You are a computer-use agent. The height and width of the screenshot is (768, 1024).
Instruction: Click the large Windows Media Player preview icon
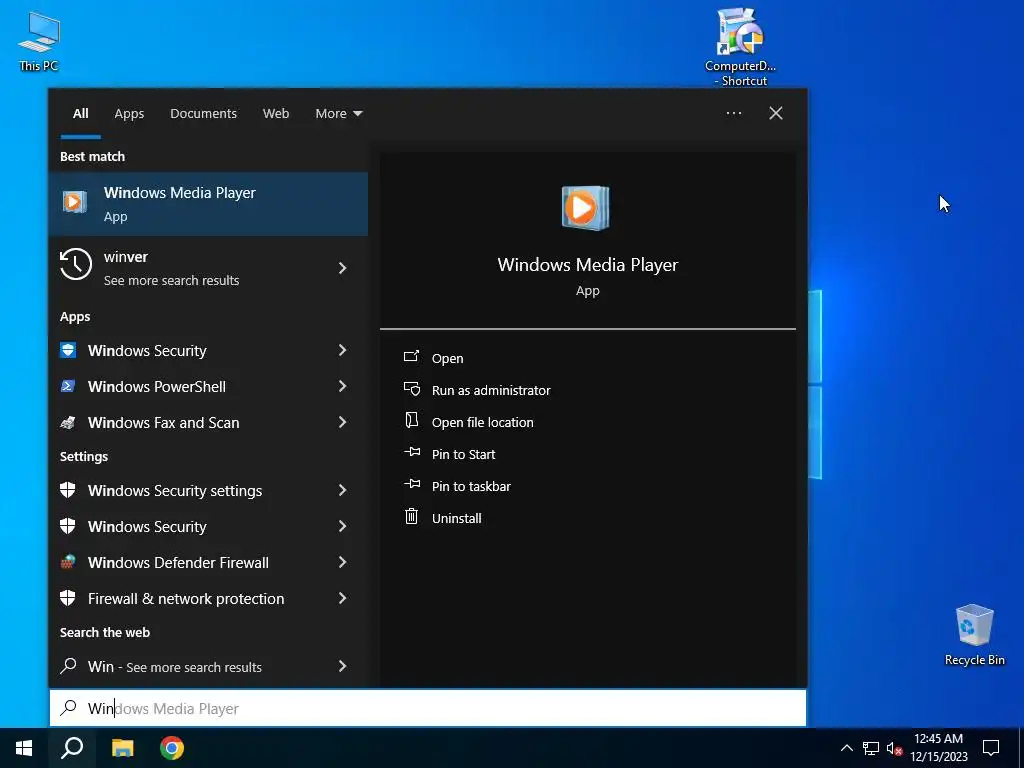(585, 208)
